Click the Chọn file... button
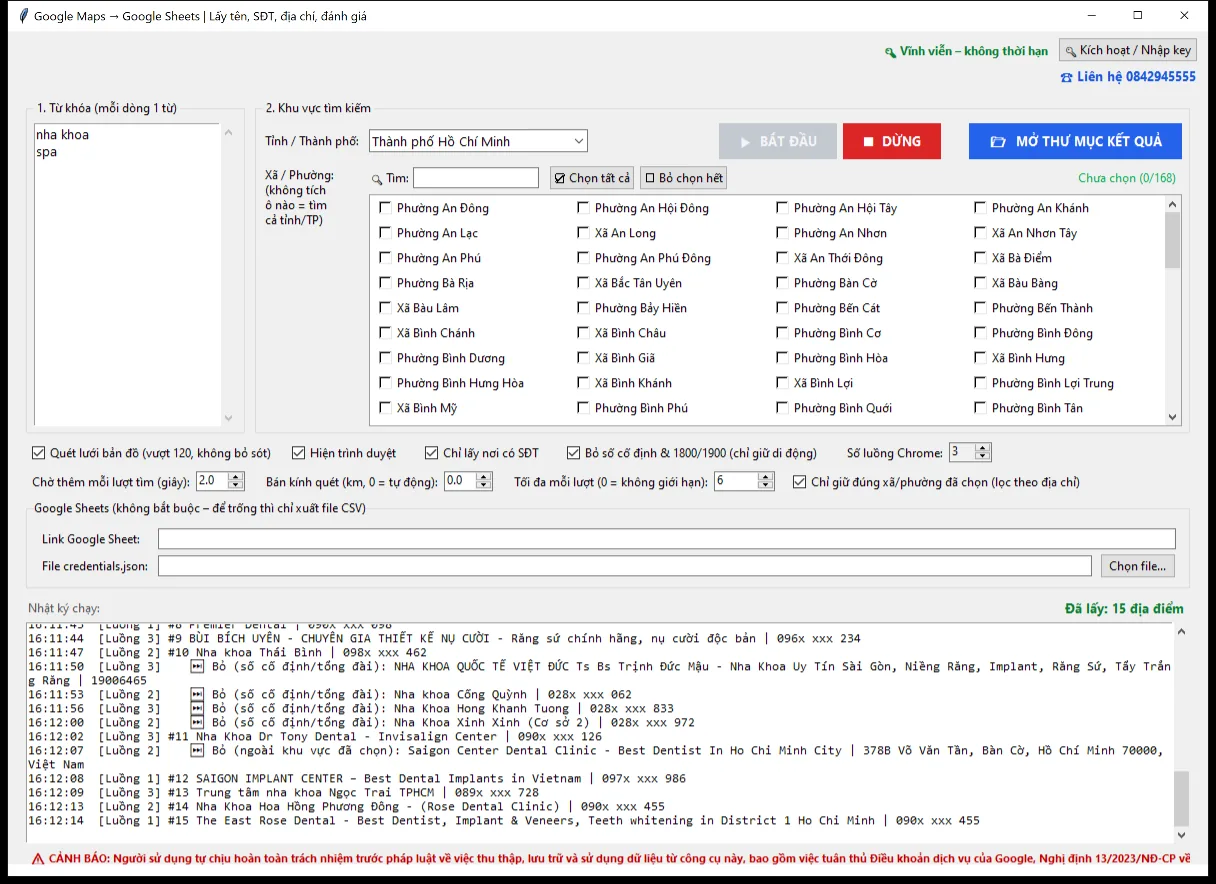 click(x=1138, y=566)
